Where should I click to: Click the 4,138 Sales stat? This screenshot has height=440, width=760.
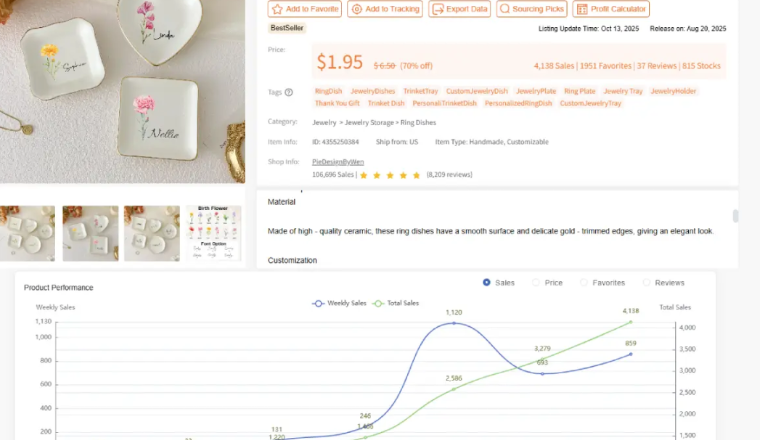click(554, 66)
